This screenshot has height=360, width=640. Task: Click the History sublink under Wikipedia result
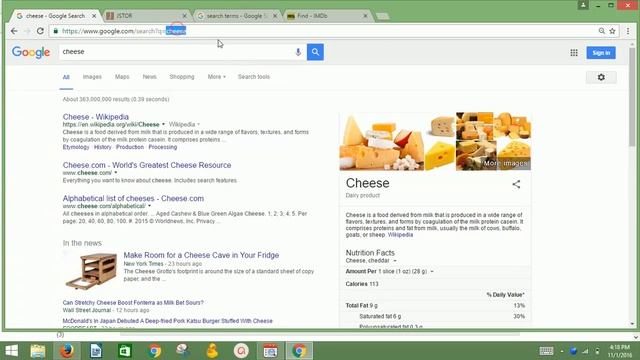pyautogui.click(x=102, y=147)
